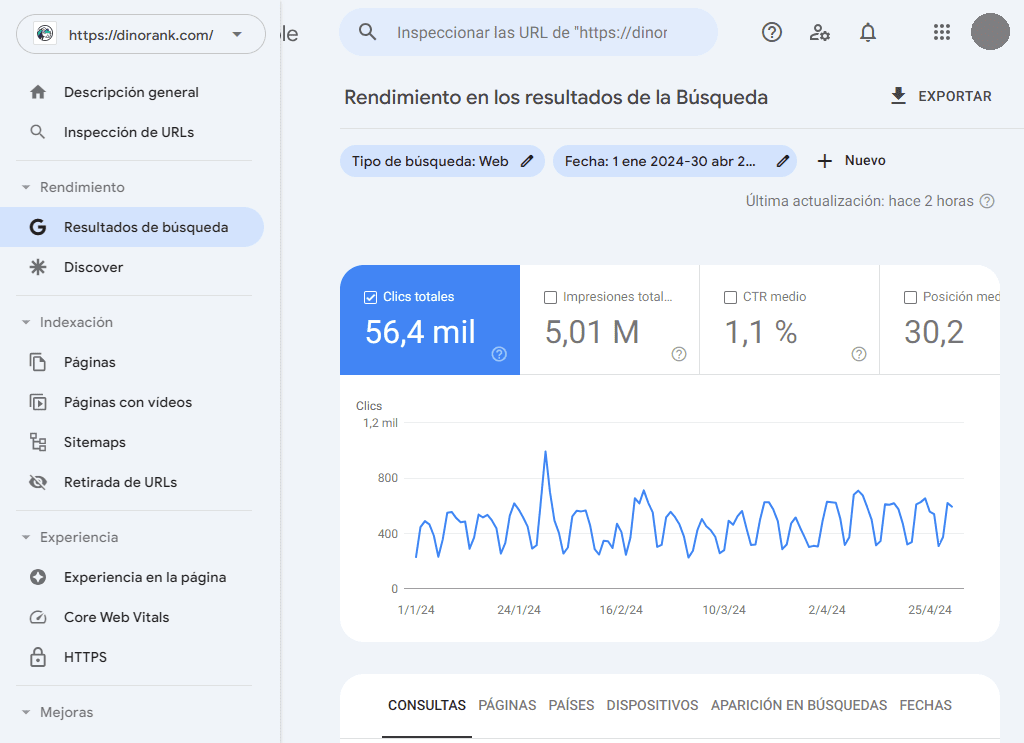Collapse the Indexación sidebar section
This screenshot has width=1024, height=743.
[x=24, y=322]
